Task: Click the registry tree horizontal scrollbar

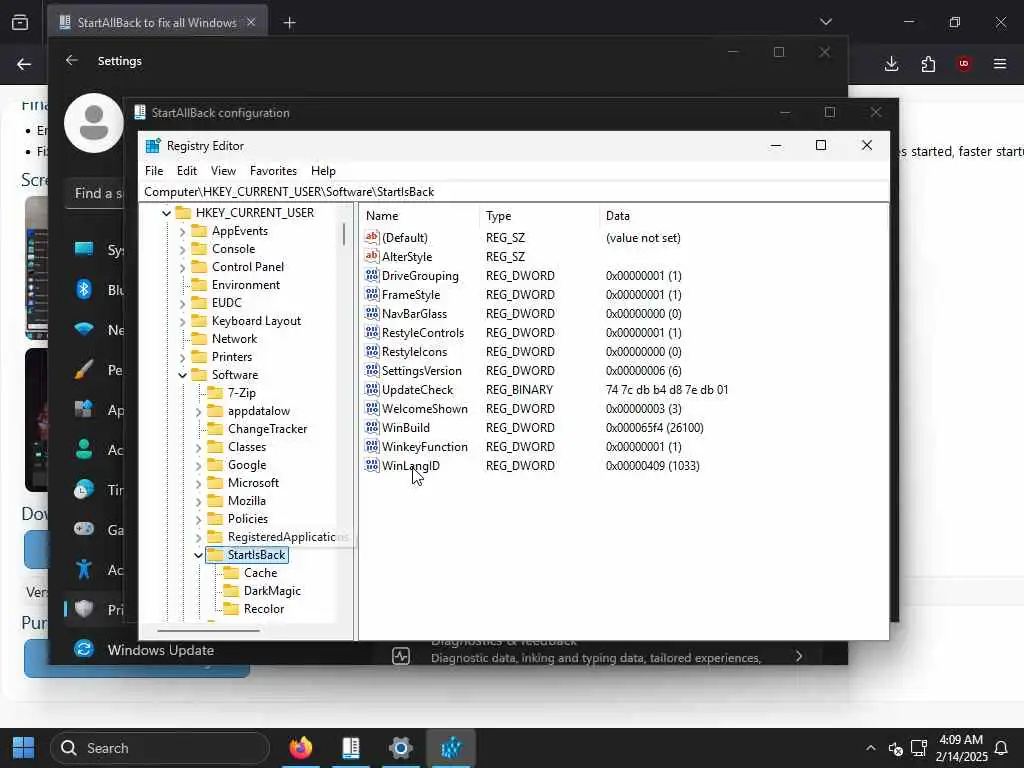Action: (208, 630)
